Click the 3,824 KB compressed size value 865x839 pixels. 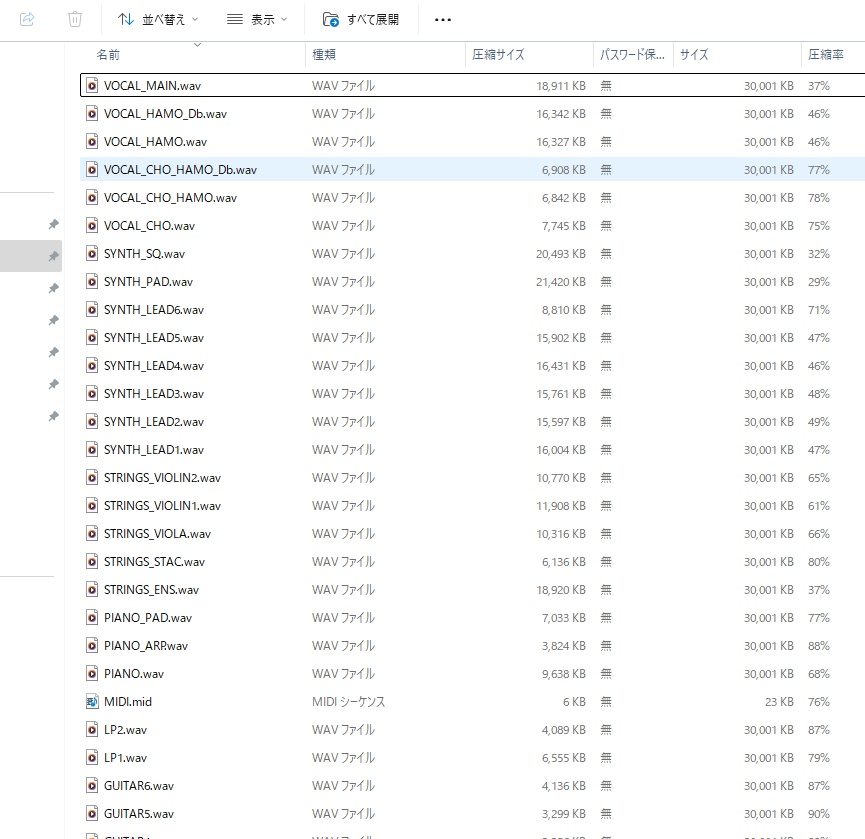click(x=563, y=646)
